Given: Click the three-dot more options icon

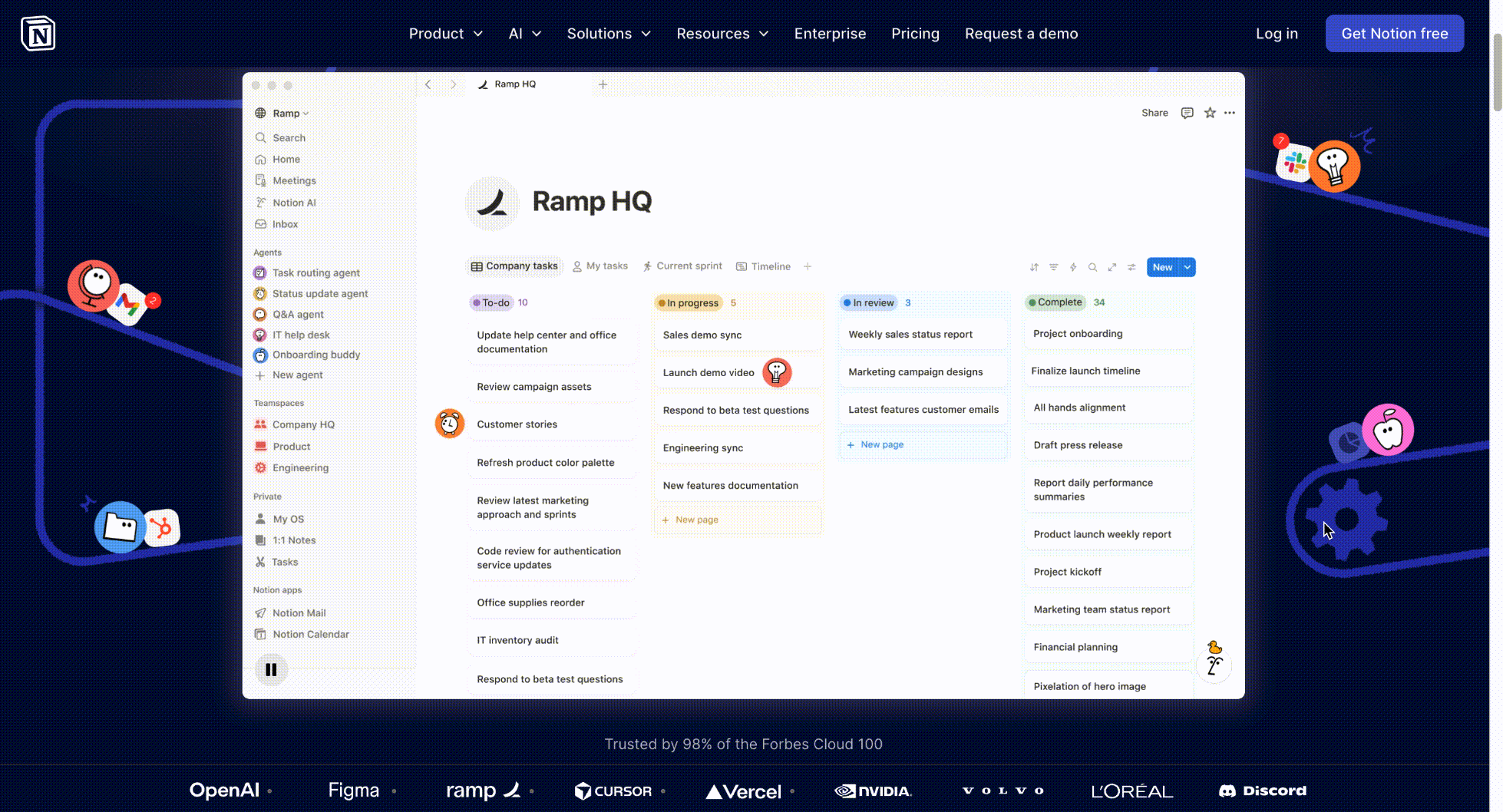Looking at the screenshot, I should [x=1230, y=113].
